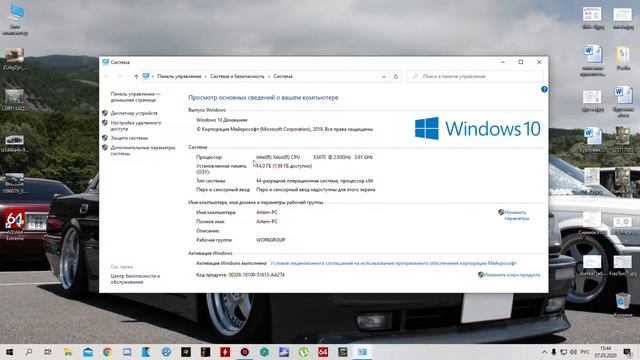Select the Этот компьютер desktop icon
This screenshot has width=640, height=360.
15,19
